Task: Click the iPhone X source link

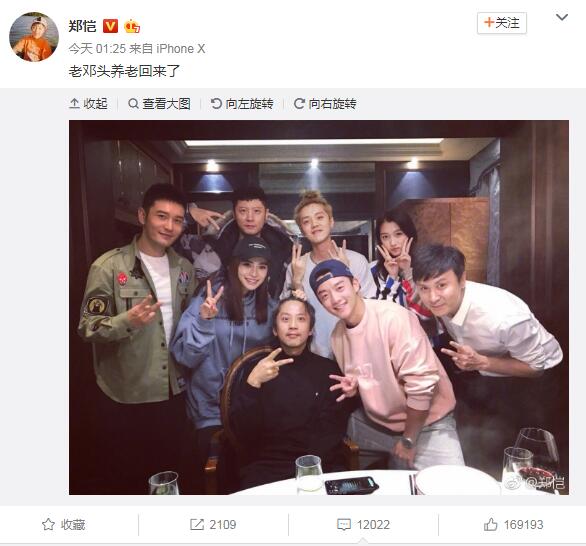Action: coord(181,49)
